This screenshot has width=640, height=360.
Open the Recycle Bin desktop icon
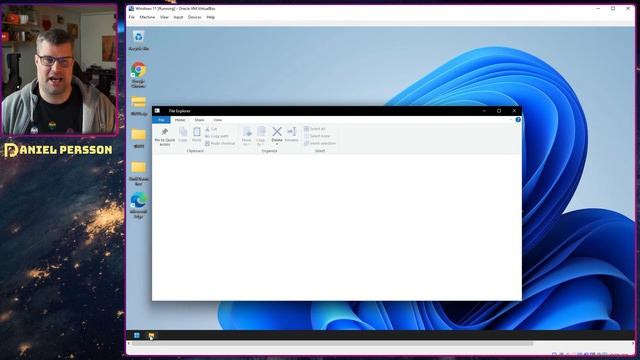139,41
